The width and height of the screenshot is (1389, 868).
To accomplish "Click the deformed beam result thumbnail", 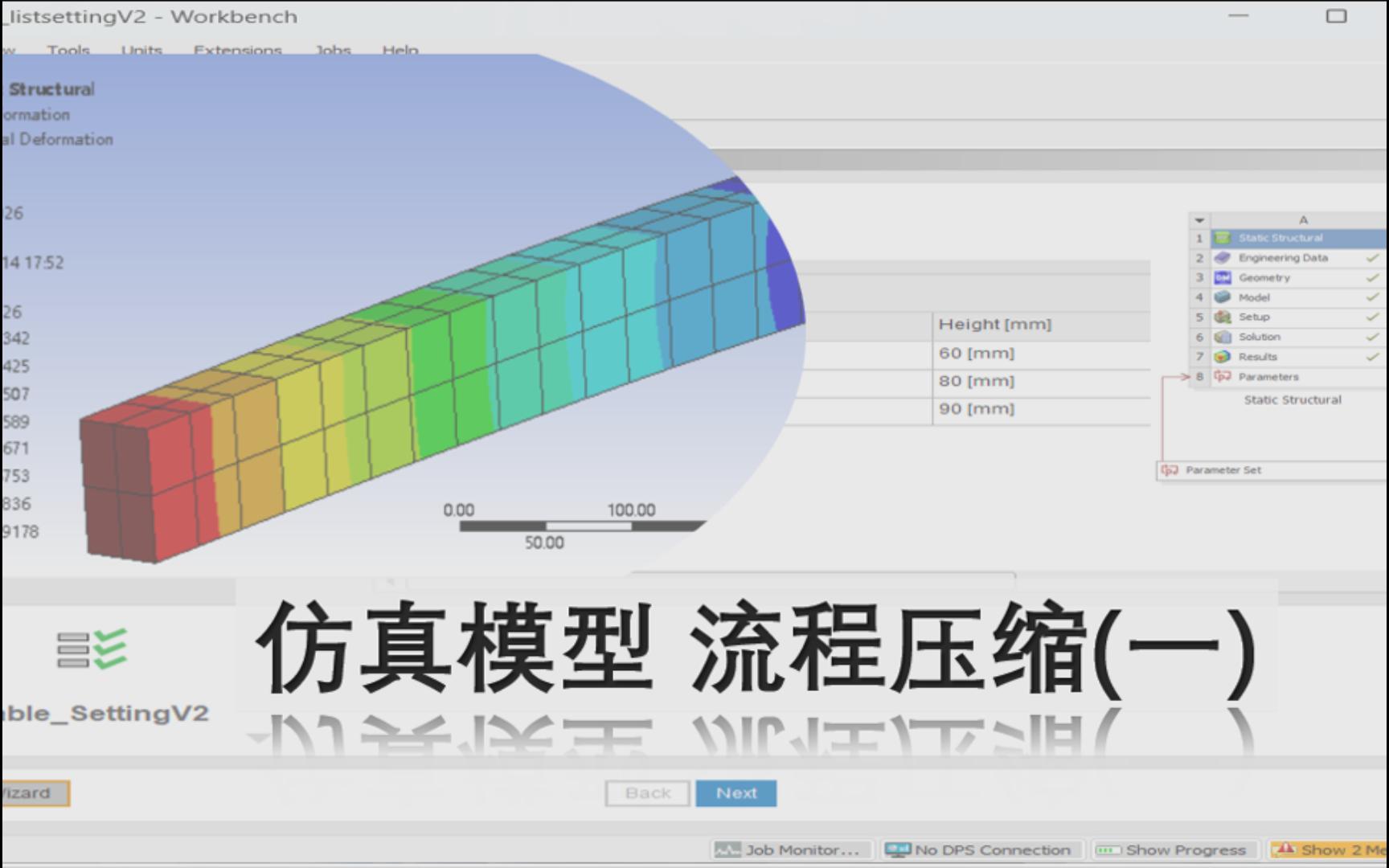I will (x=402, y=313).
